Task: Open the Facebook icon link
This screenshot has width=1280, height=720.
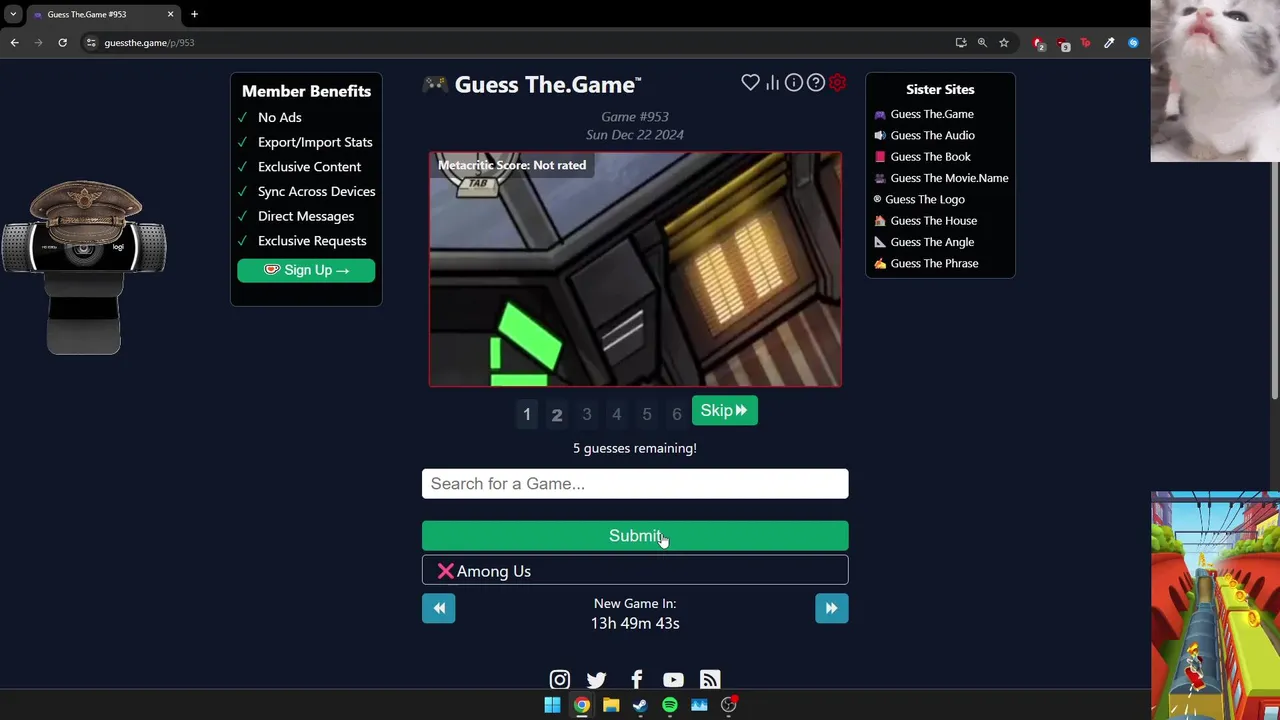Action: (x=636, y=680)
